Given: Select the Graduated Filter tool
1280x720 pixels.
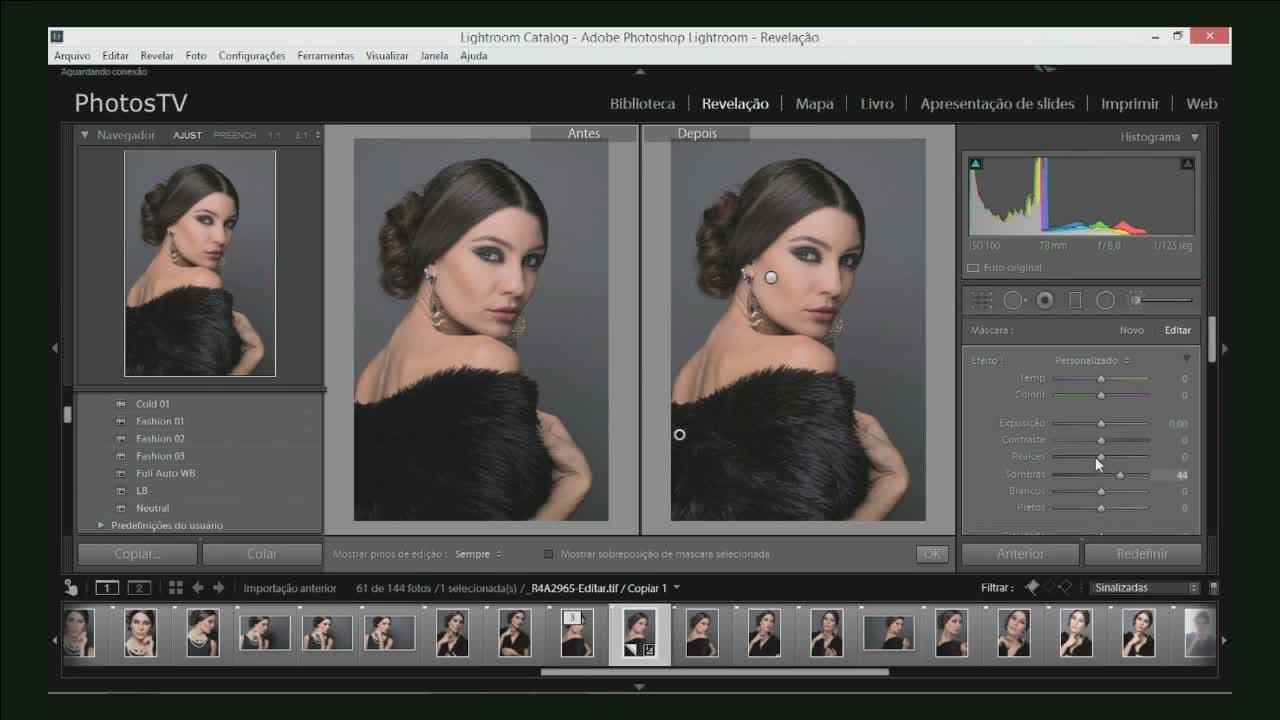Looking at the screenshot, I should click(x=1075, y=300).
